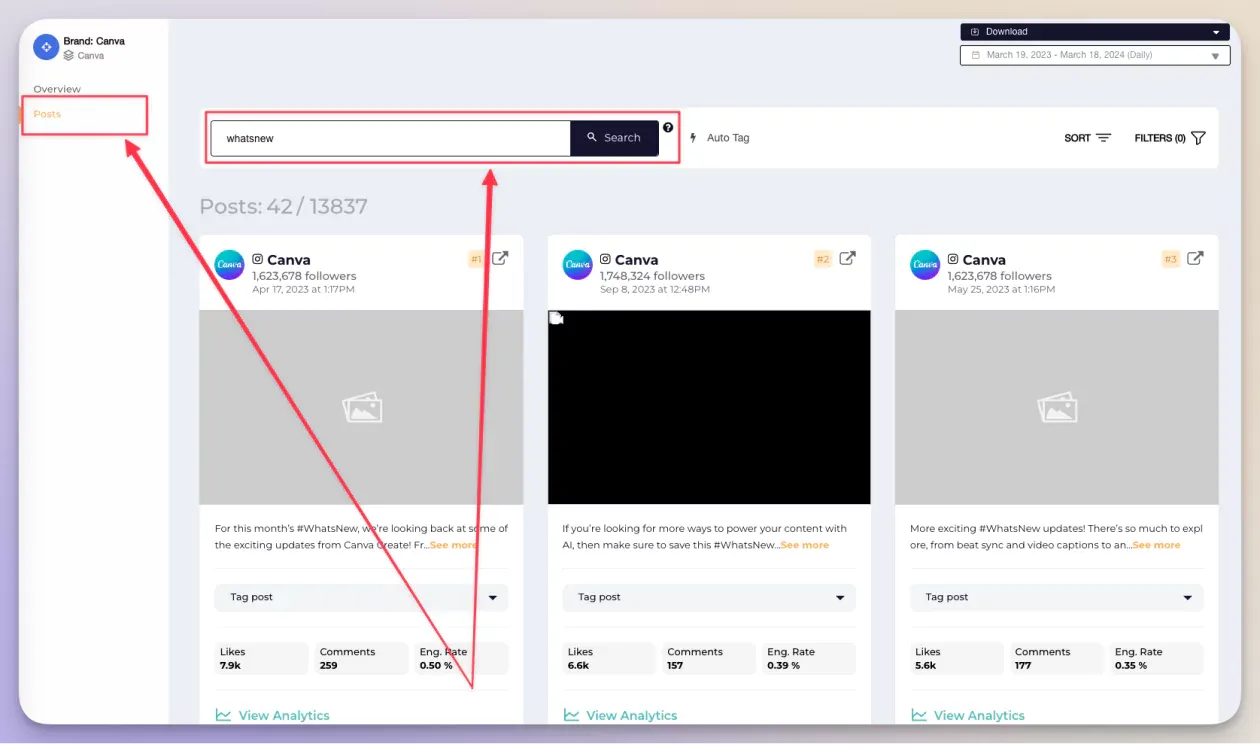The image size is (1260, 744).
Task: Click Canva avatar on May 25, 2023 post
Action: (x=925, y=265)
